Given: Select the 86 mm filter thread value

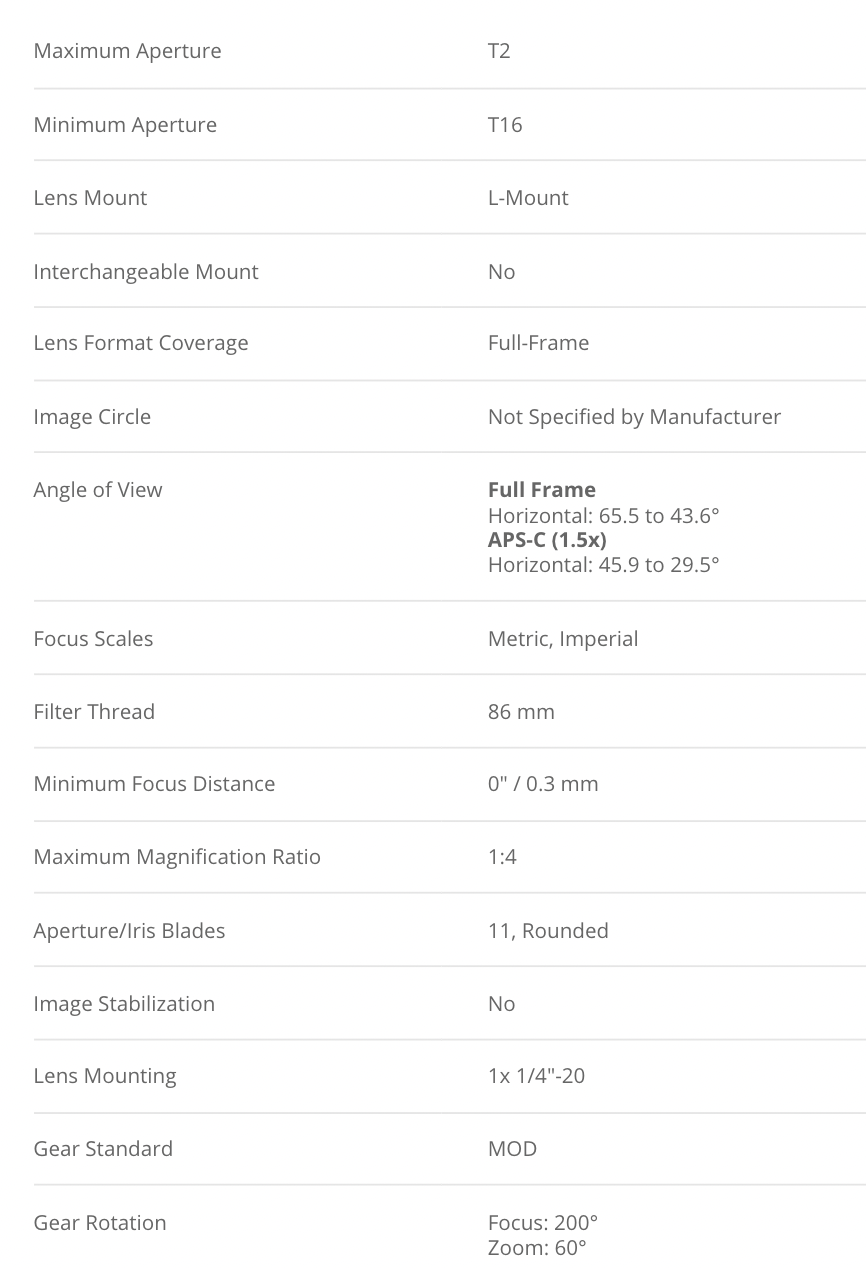Looking at the screenshot, I should 521,712.
